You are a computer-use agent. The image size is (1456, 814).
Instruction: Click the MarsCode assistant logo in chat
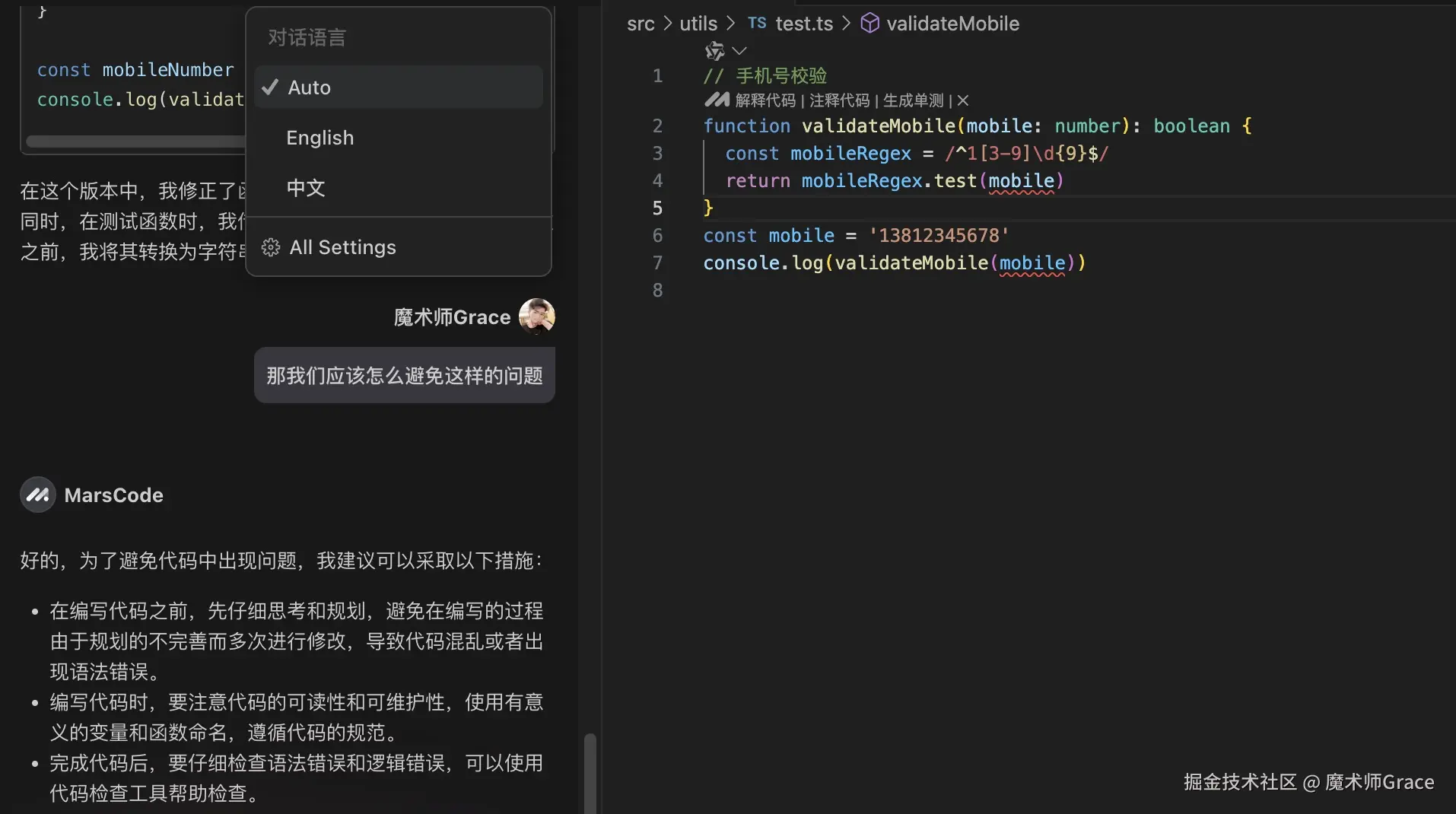coord(37,495)
